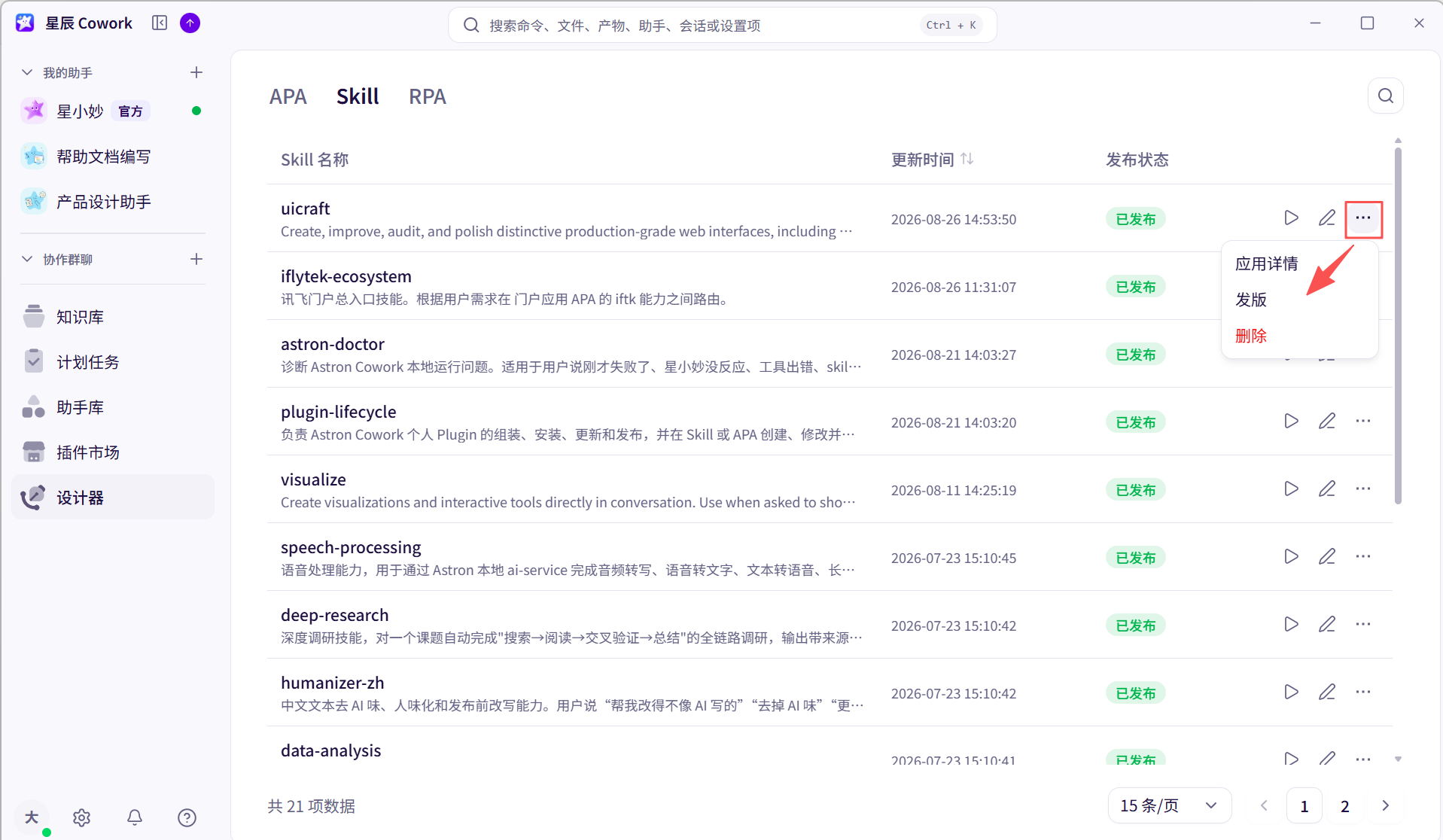Open the 15 条/页 page size dropdown
This screenshot has width=1443, height=840.
pyautogui.click(x=1169, y=806)
